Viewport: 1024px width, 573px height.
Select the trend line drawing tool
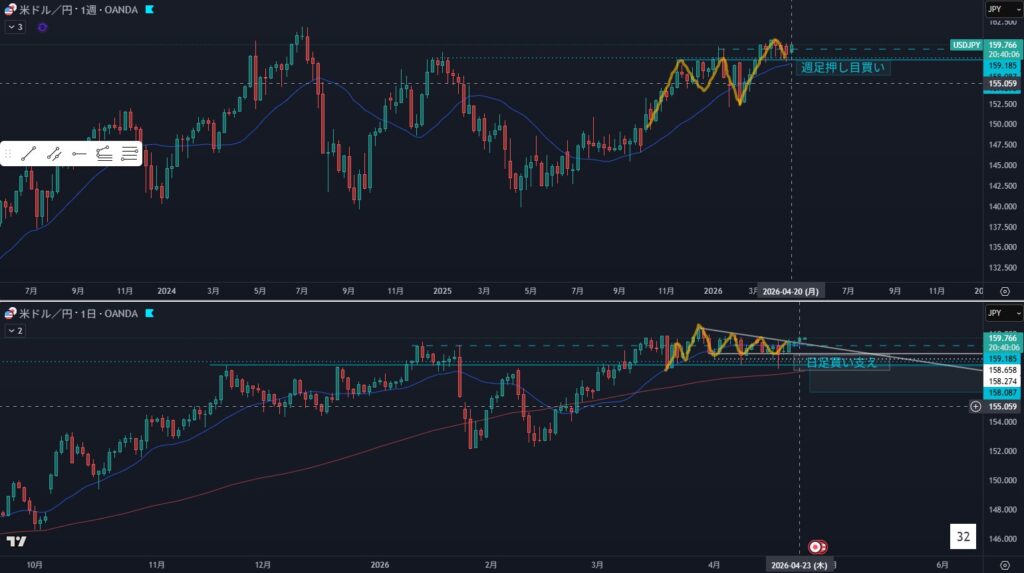tap(29, 154)
